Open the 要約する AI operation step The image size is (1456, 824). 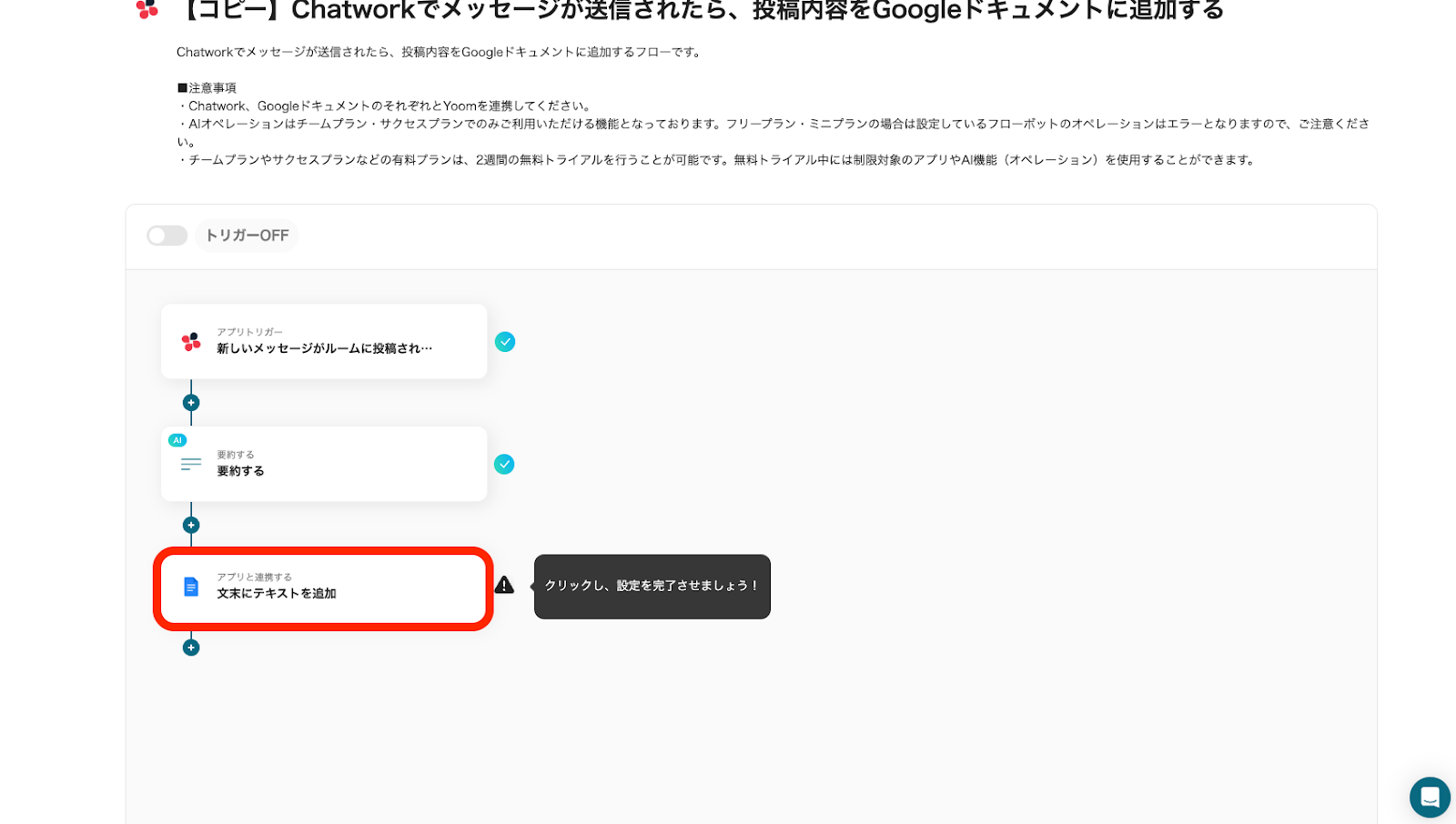(324, 464)
